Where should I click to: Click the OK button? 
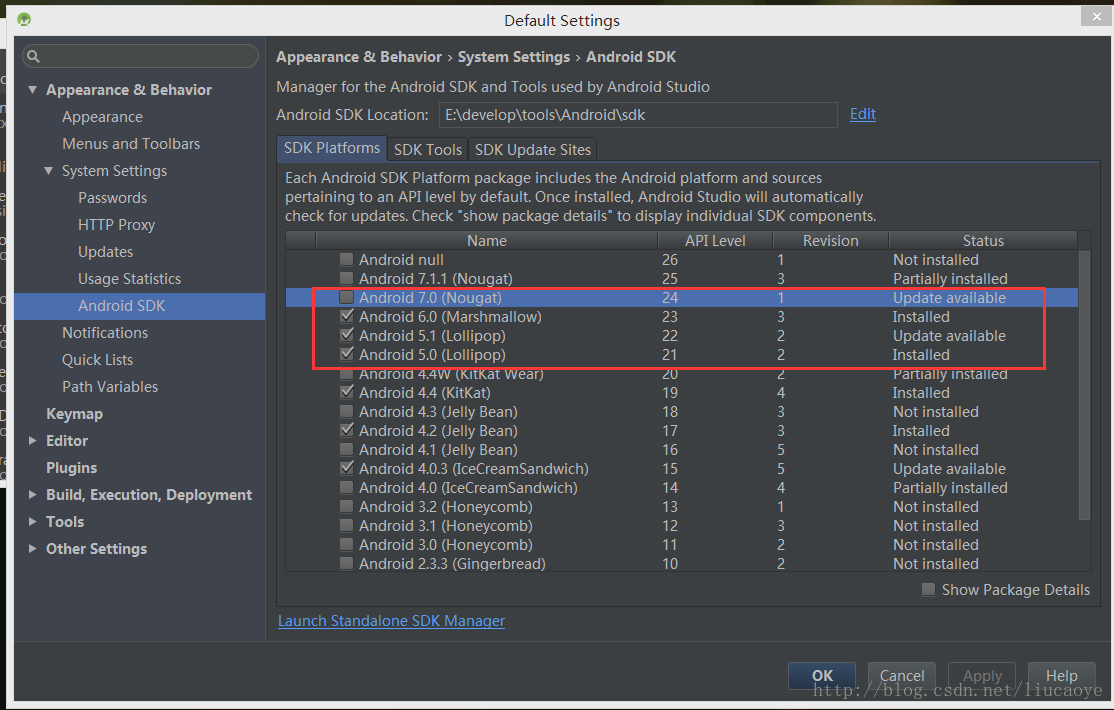click(822, 675)
